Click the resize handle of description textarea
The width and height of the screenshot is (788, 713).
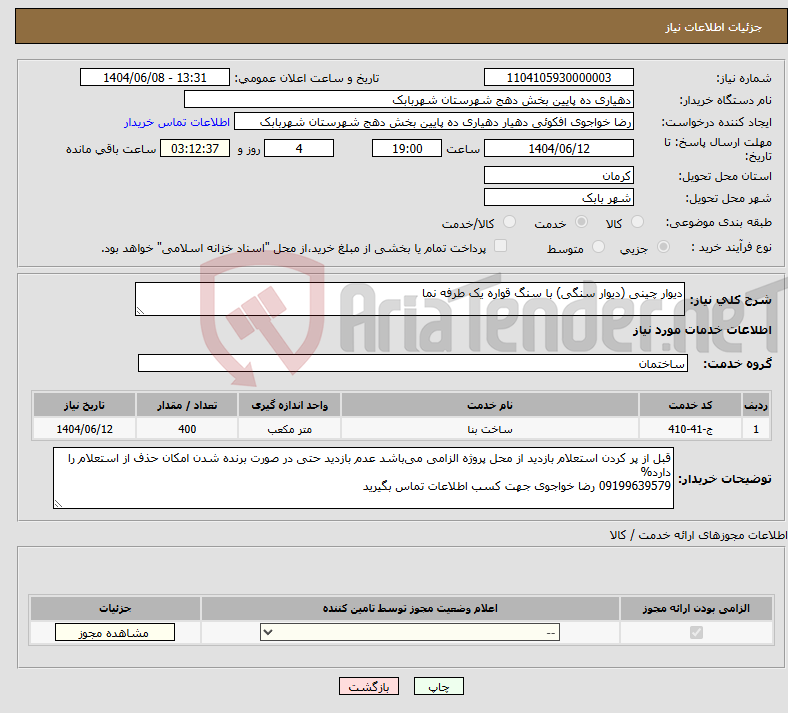coord(140,311)
